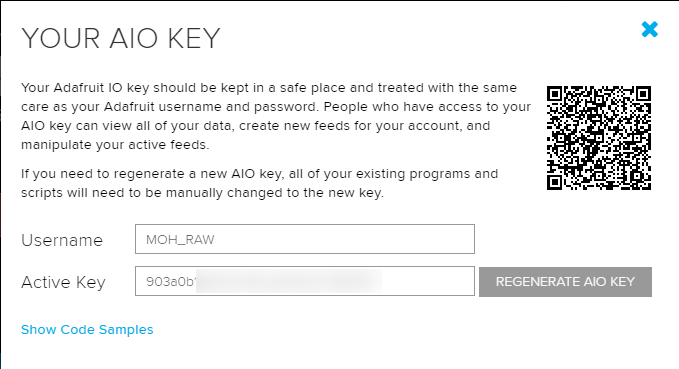Screen dimensions: 679x369
Task: Click the empty end of the Active Key field
Action: pyautogui.click(x=428, y=281)
